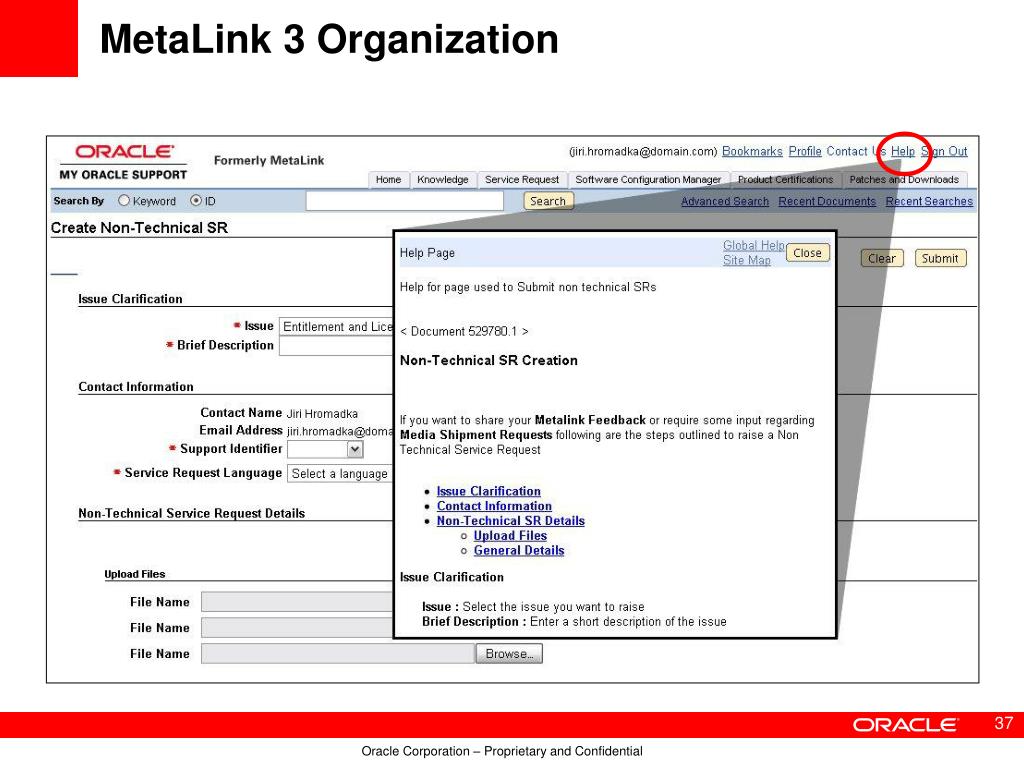Click the search text input field

click(404, 201)
